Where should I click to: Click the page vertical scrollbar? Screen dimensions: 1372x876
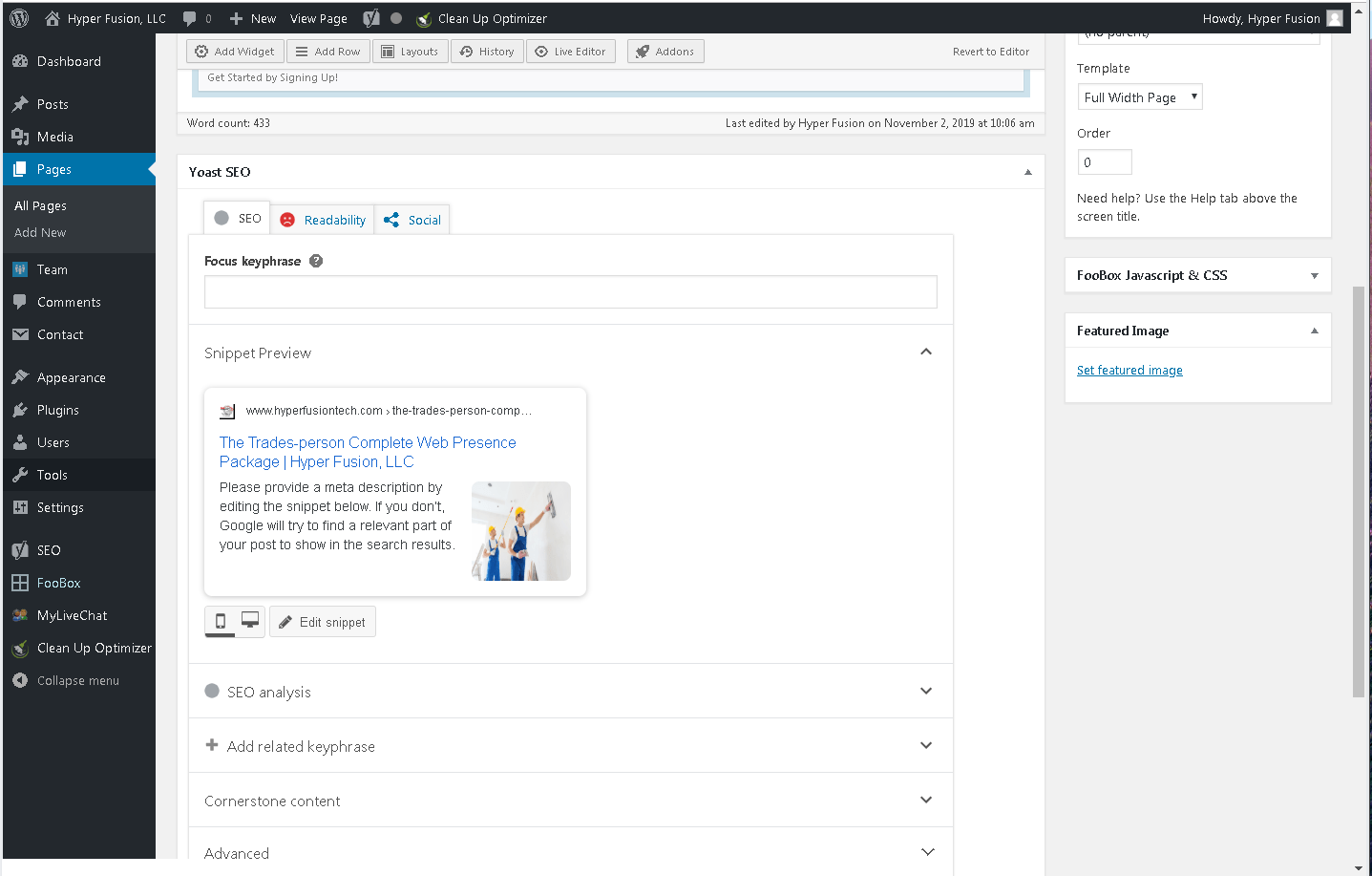[1359, 492]
